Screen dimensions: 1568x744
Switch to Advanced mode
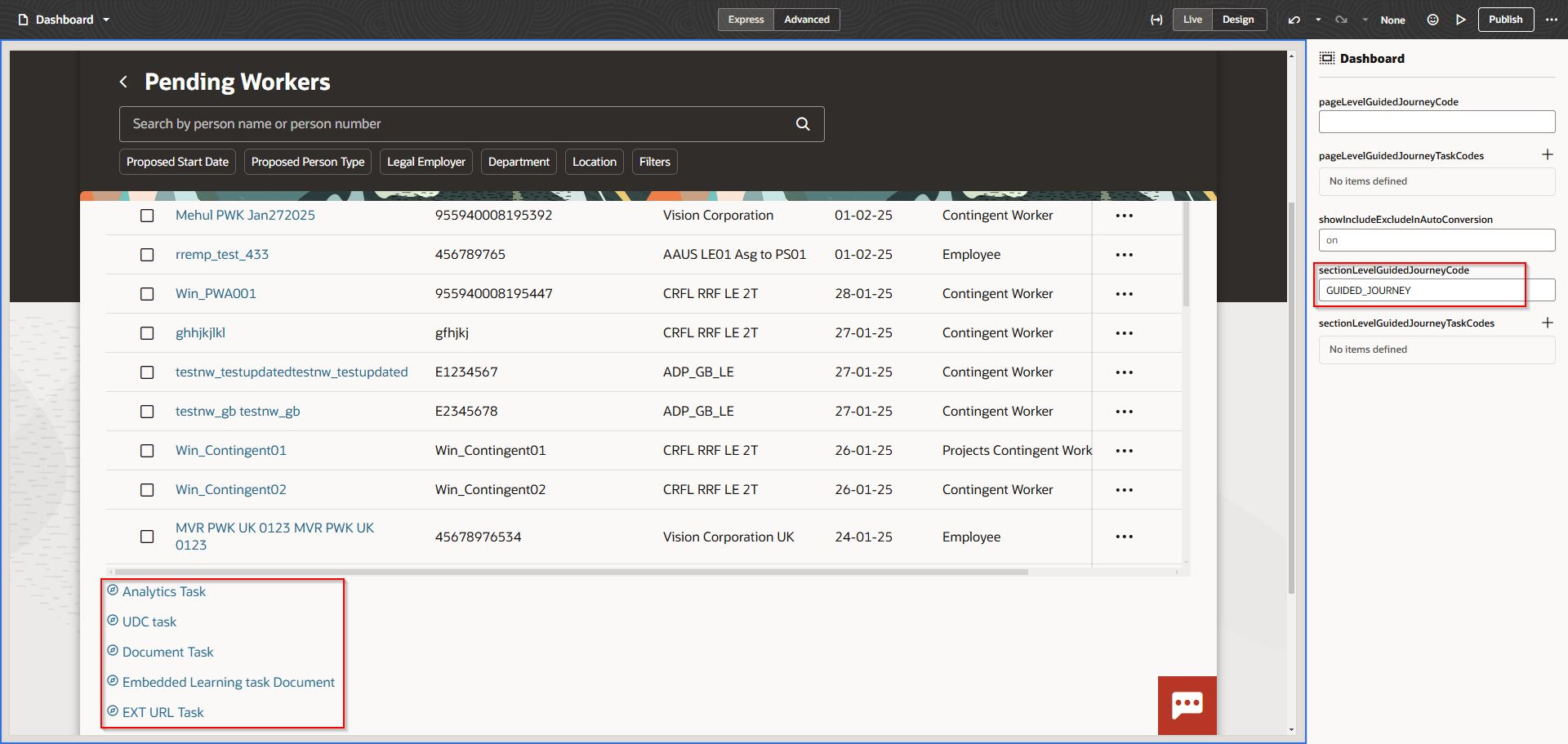coord(807,20)
